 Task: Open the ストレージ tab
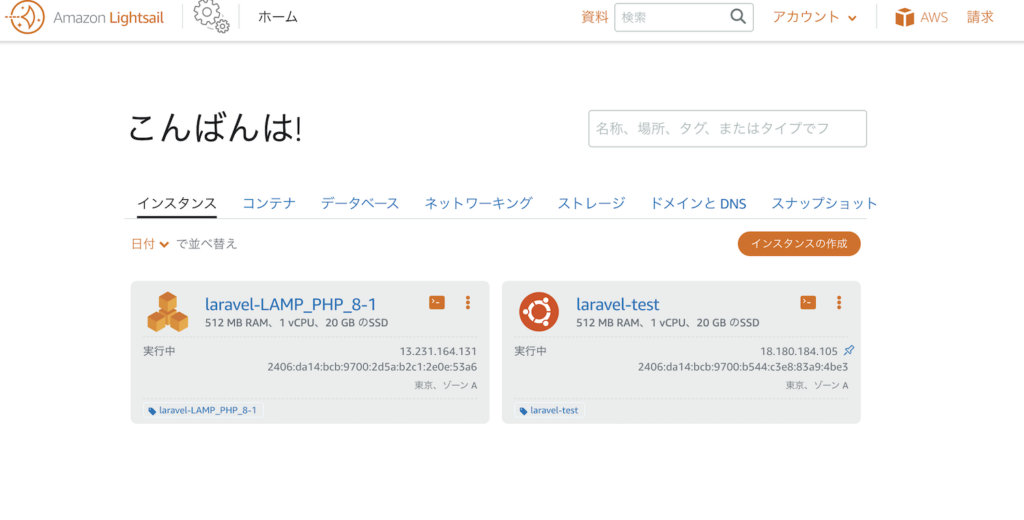(x=592, y=203)
